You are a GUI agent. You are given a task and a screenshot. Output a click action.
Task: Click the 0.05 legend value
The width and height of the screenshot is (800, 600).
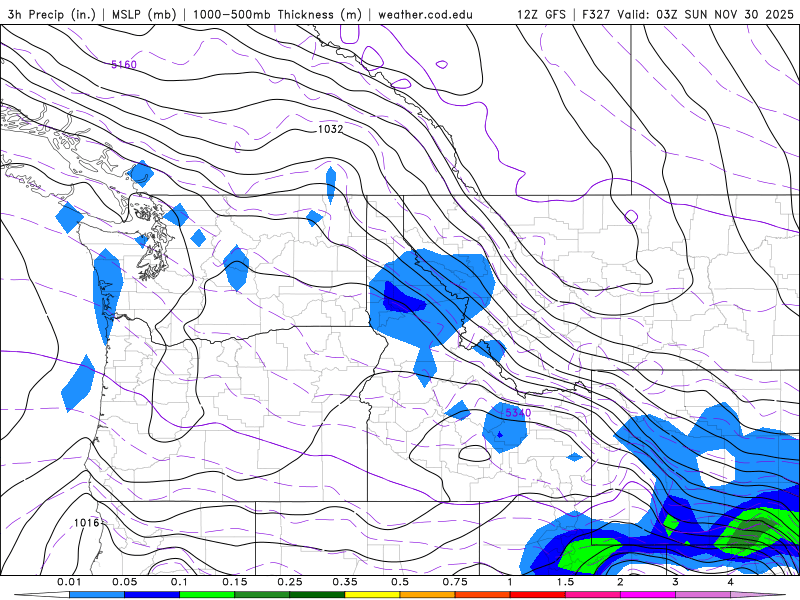124,582
